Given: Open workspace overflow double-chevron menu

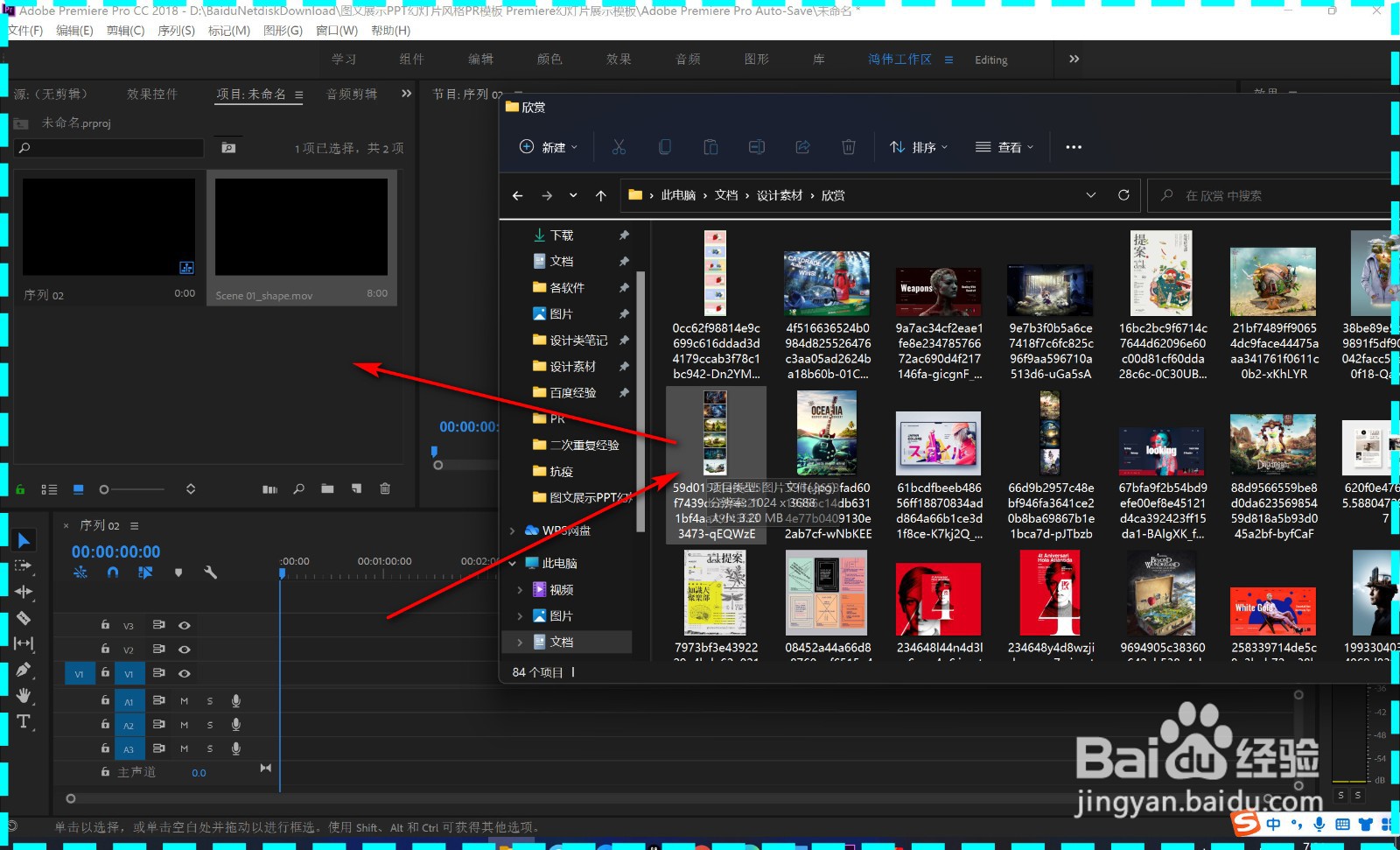Looking at the screenshot, I should pyautogui.click(x=1074, y=60).
